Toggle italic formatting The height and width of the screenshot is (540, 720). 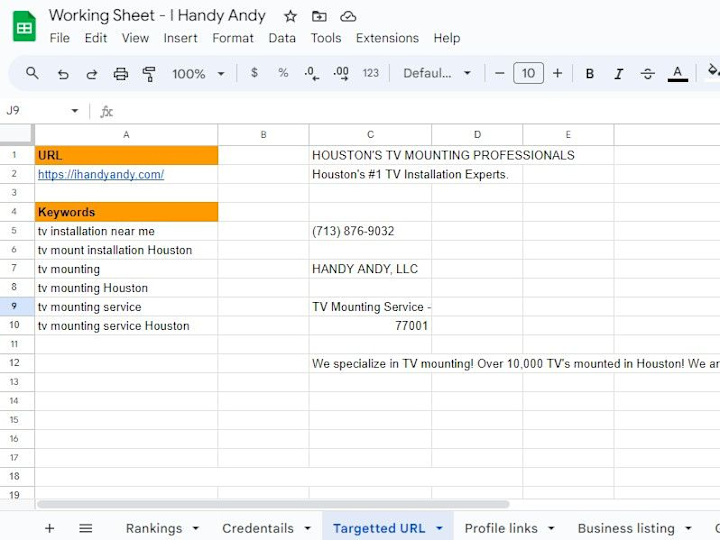tap(619, 73)
